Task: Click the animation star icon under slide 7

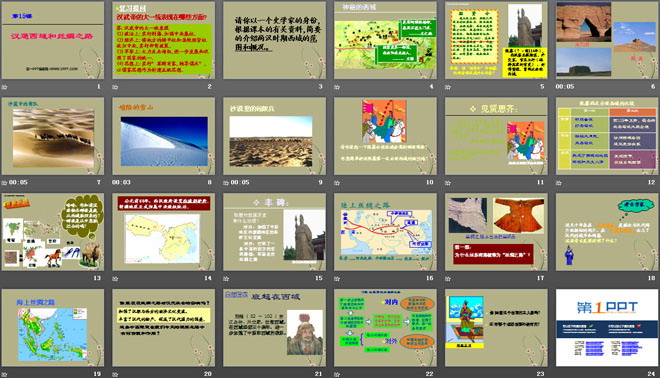Action: [5, 183]
